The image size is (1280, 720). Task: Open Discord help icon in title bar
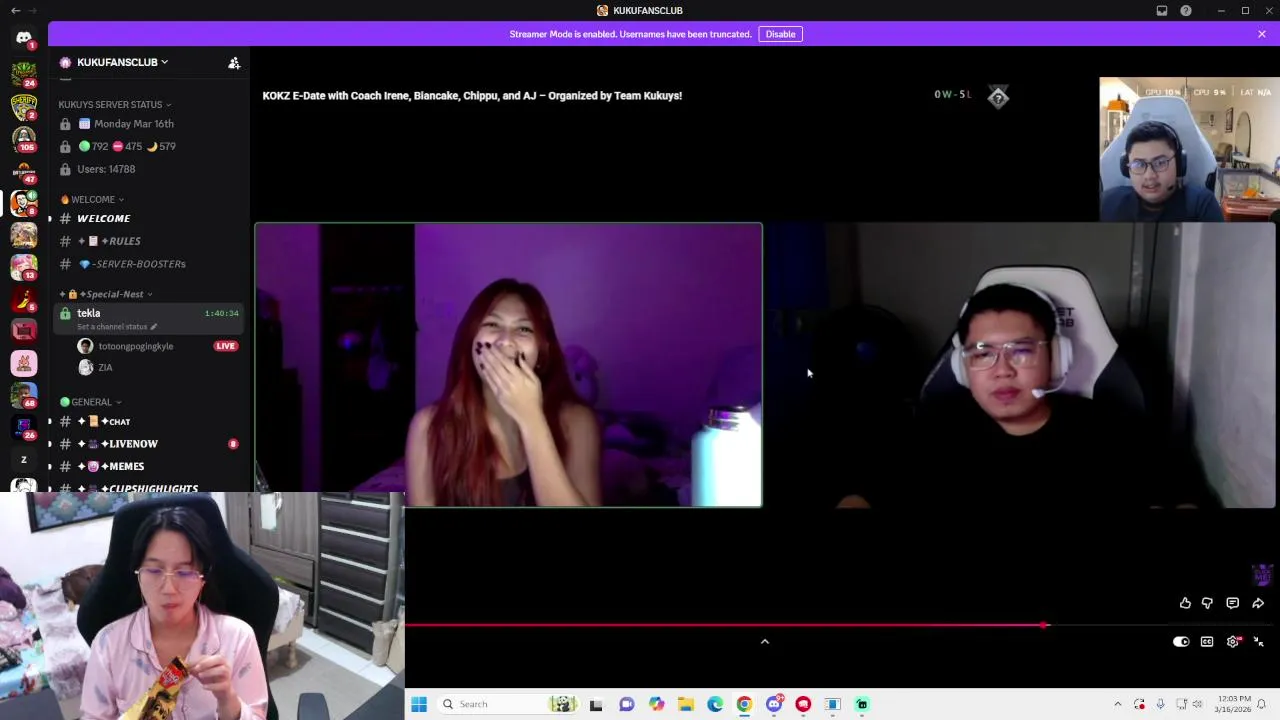pyautogui.click(x=1186, y=10)
